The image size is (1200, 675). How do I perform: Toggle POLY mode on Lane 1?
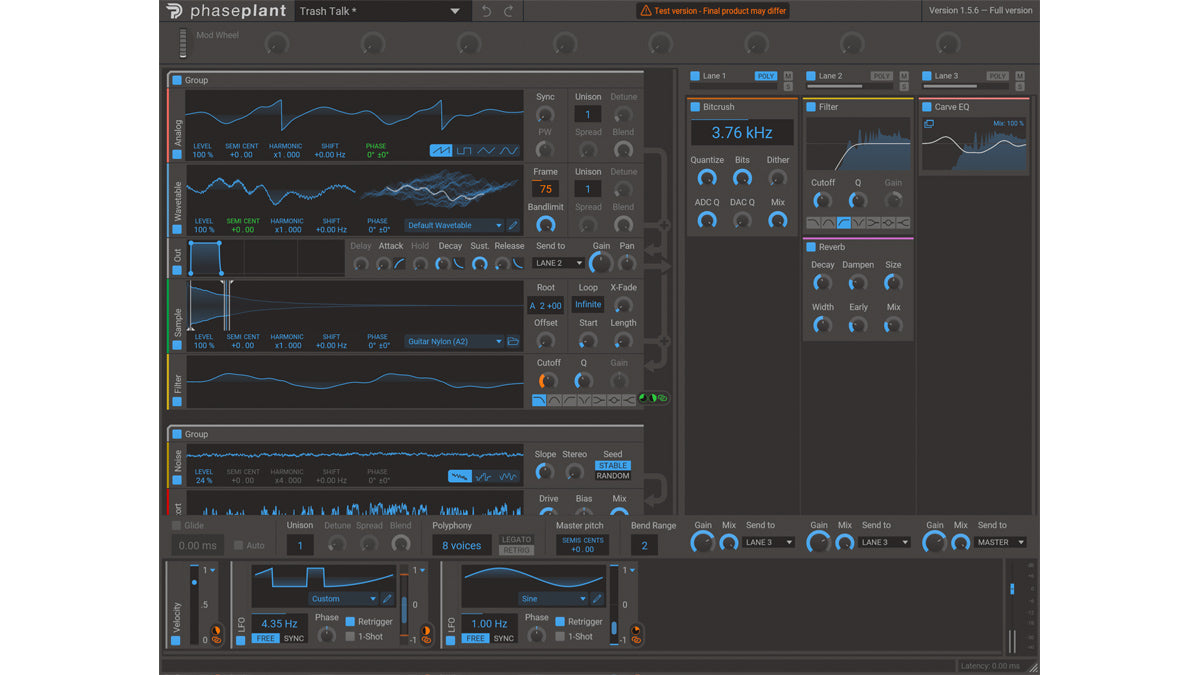765,76
